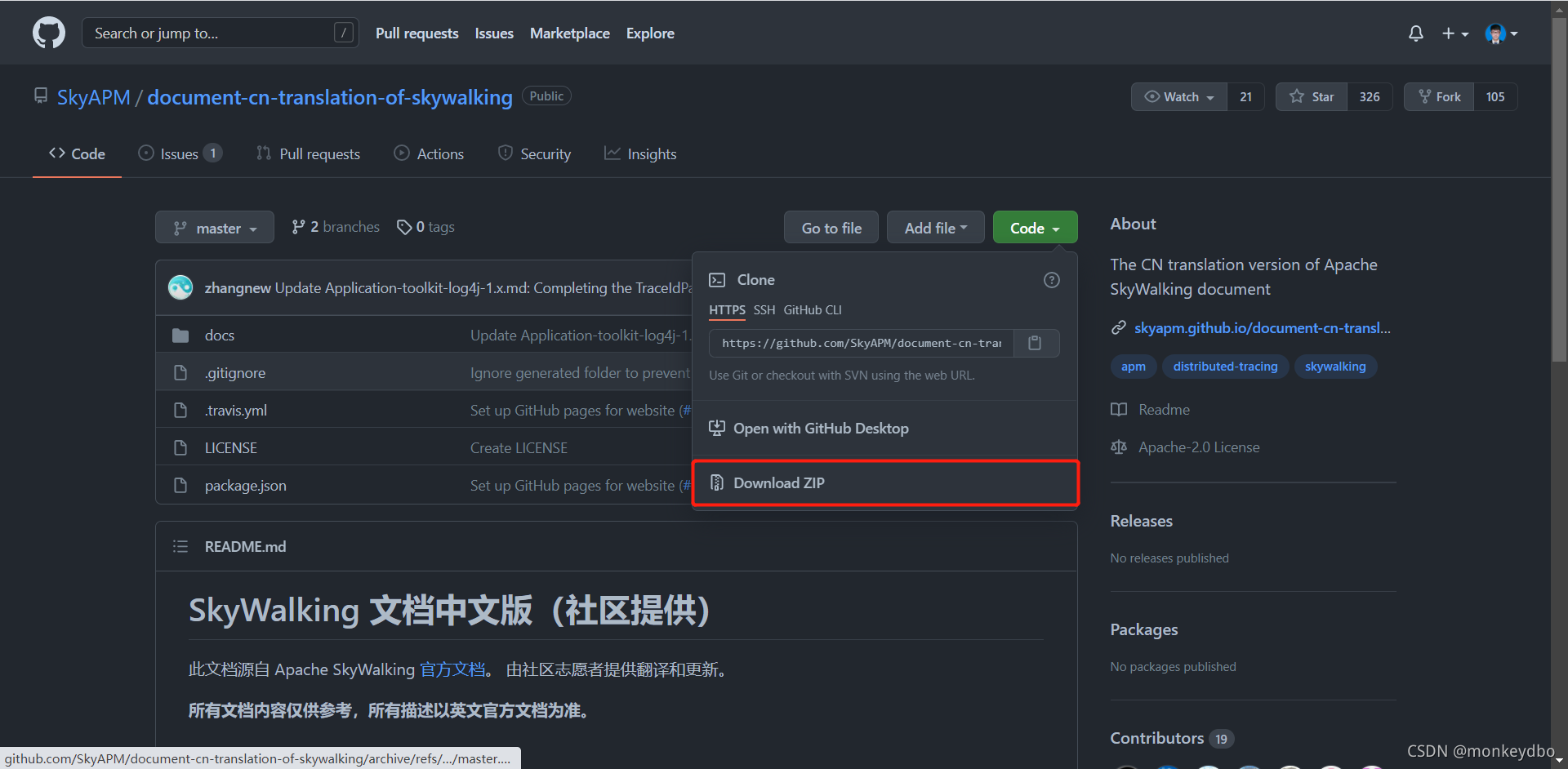The image size is (1568, 769).
Task: Click Download ZIP
Action: 885,483
